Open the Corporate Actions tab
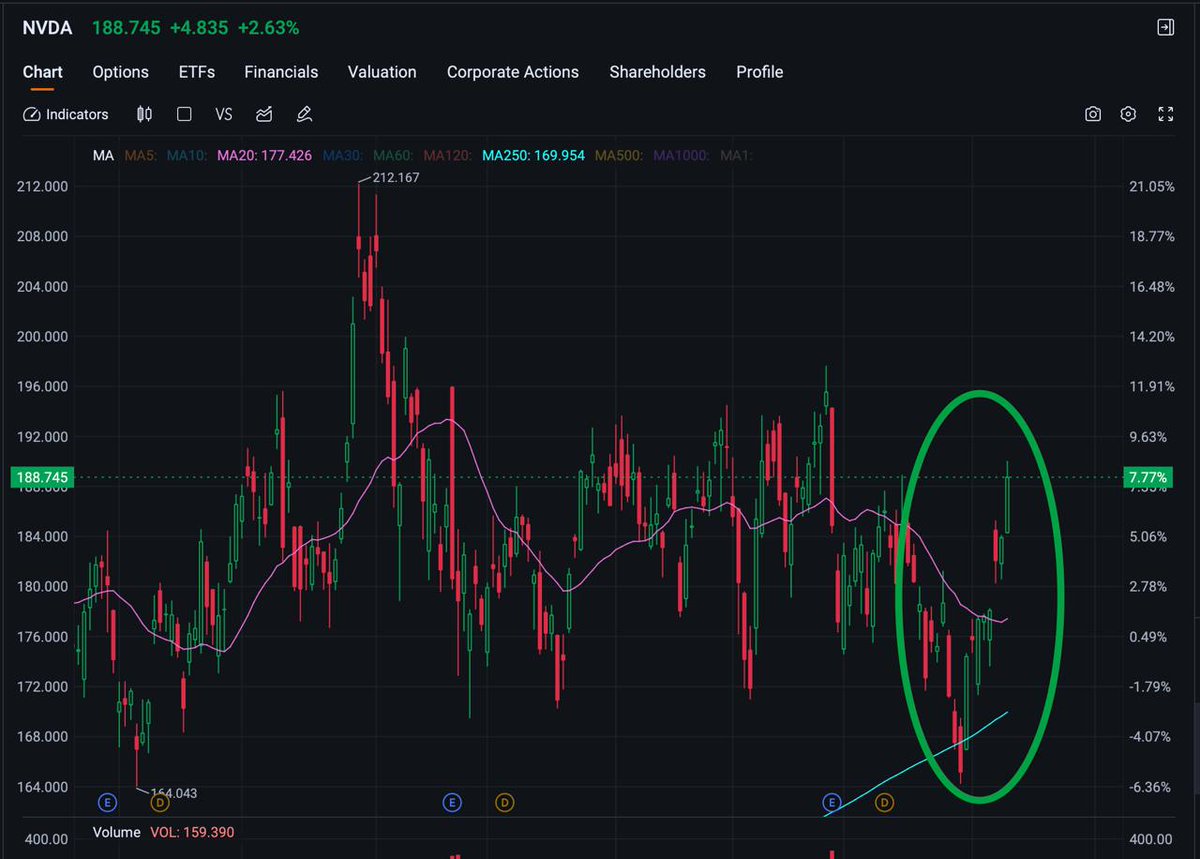 [513, 72]
